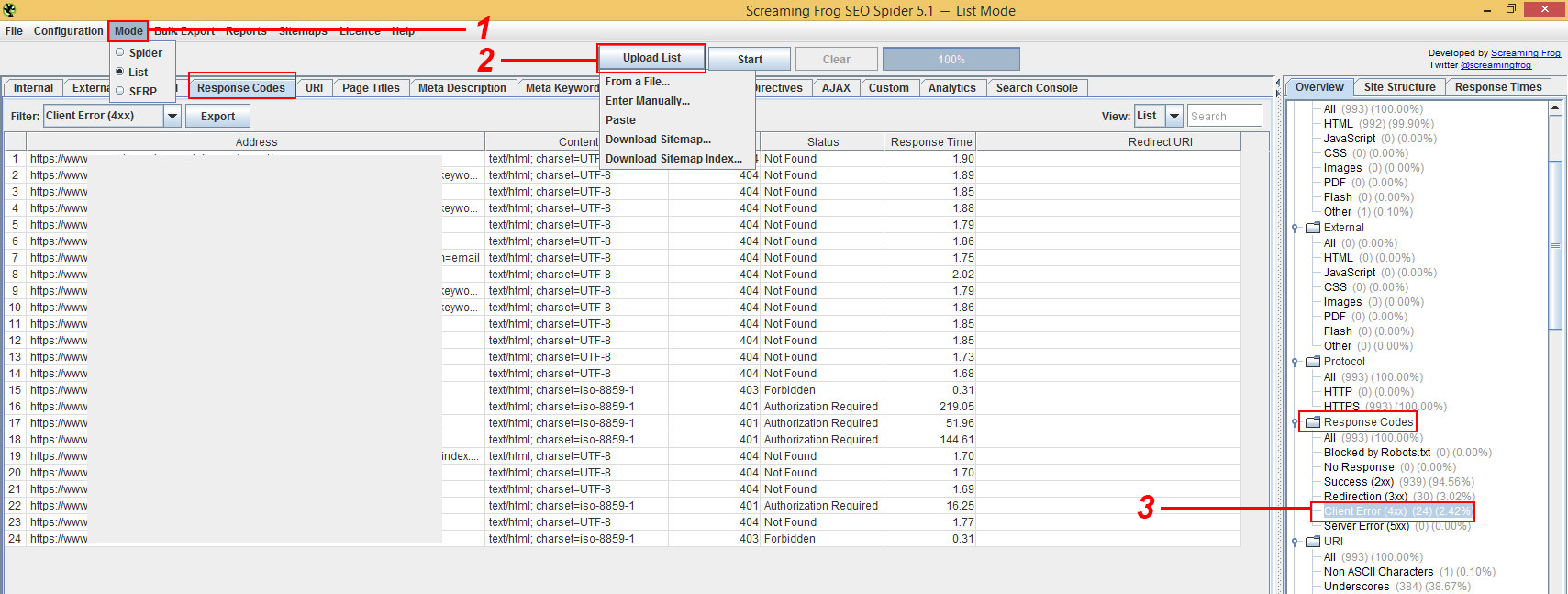Click the Export button
The image size is (1568, 594).
point(217,117)
